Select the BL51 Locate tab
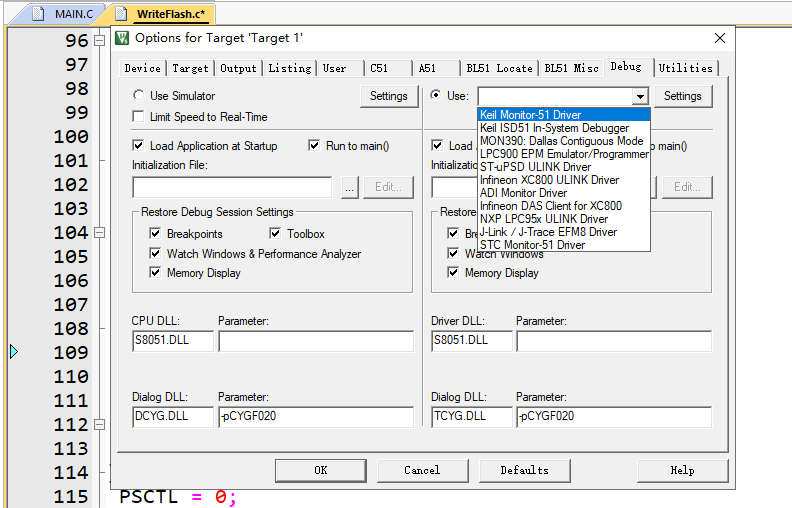 tap(499, 68)
